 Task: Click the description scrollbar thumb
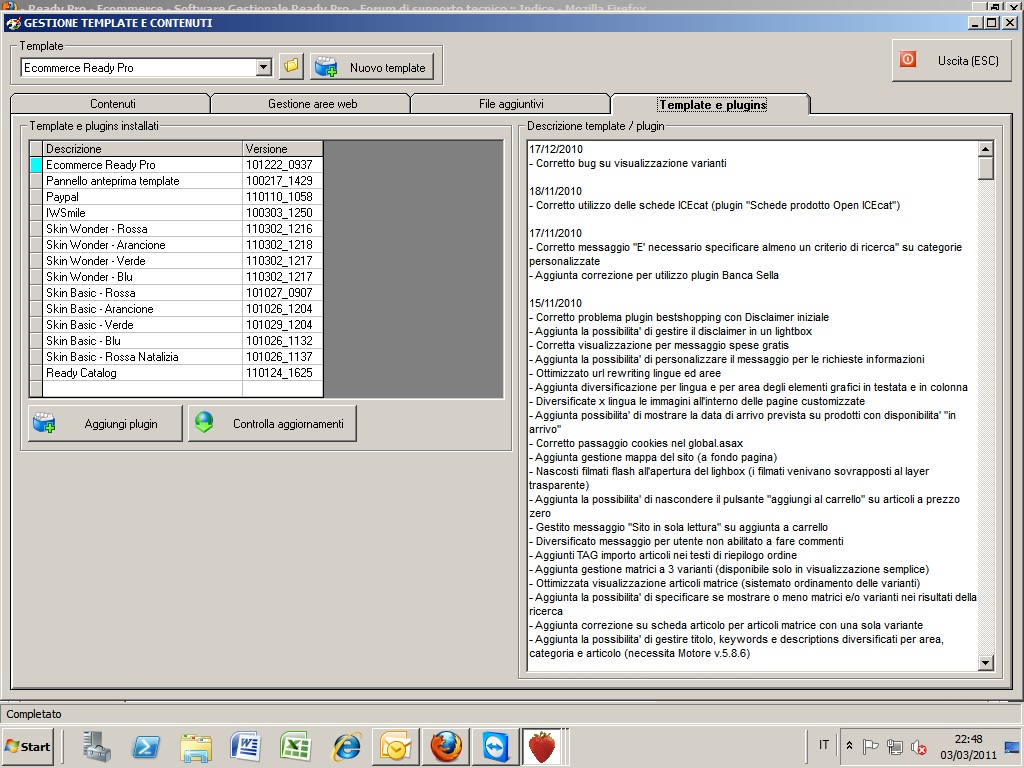pyautogui.click(x=986, y=168)
